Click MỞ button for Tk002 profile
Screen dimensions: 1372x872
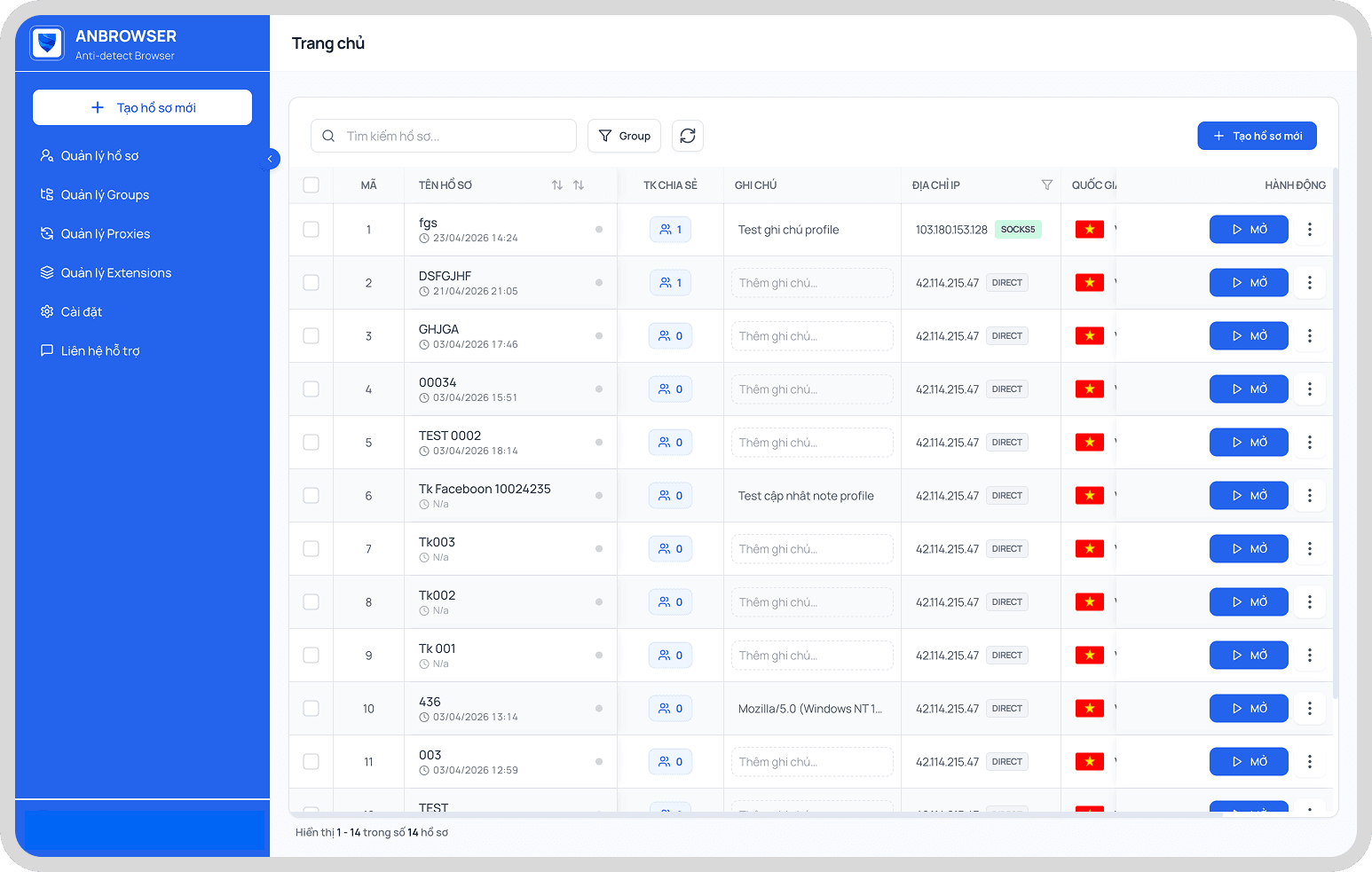click(1249, 602)
